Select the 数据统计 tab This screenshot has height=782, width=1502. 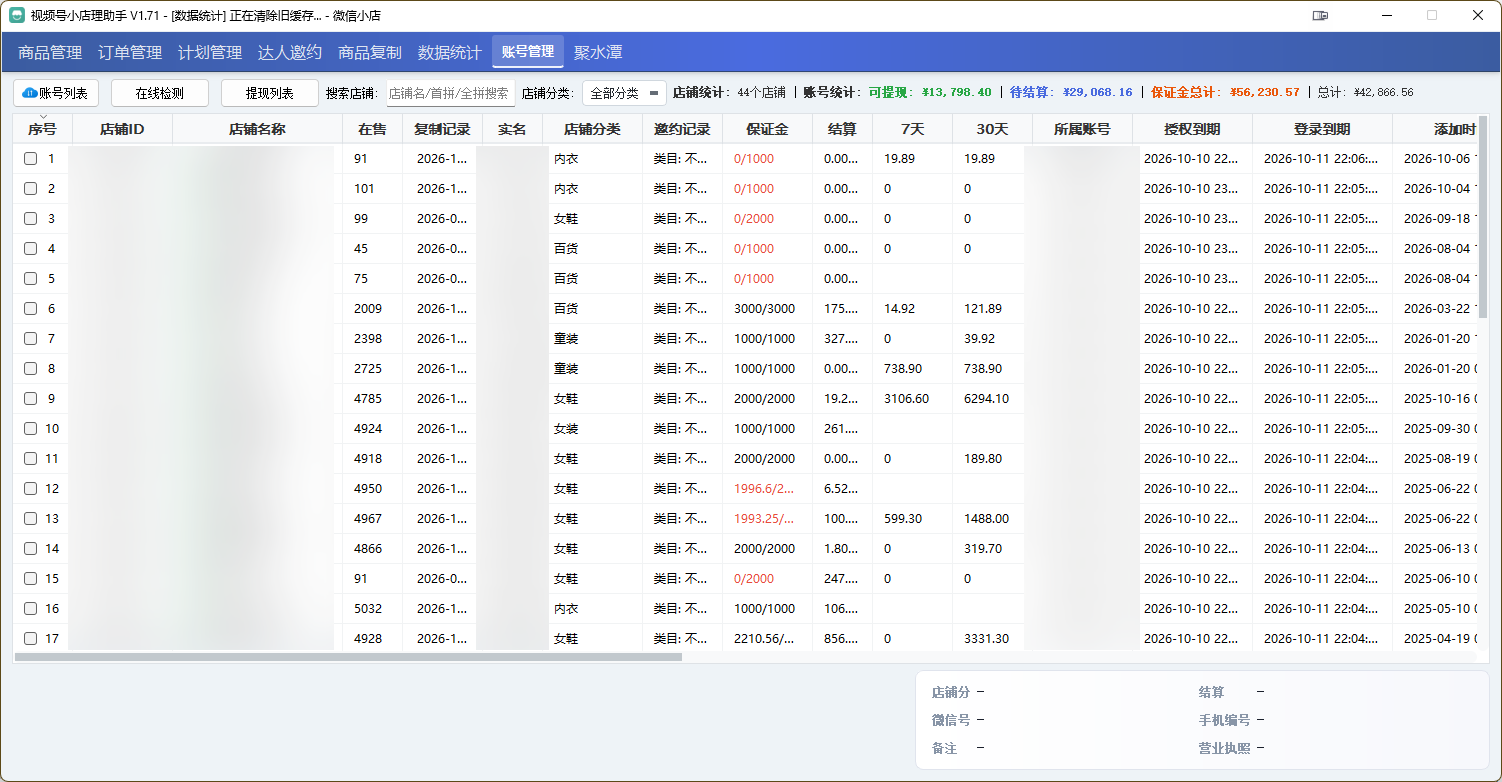(x=450, y=52)
